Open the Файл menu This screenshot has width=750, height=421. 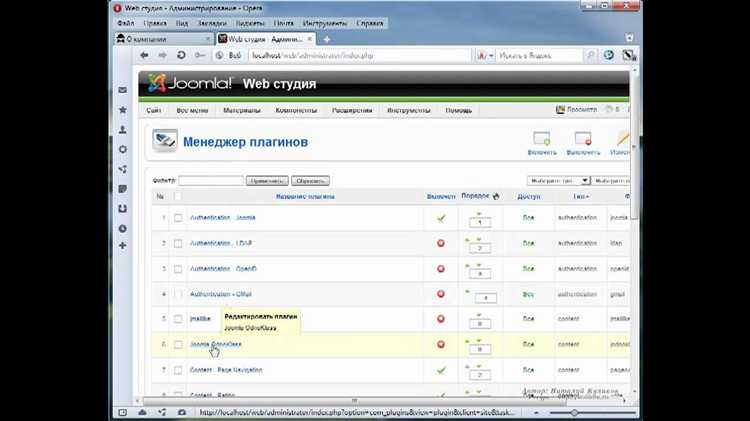pyautogui.click(x=126, y=23)
